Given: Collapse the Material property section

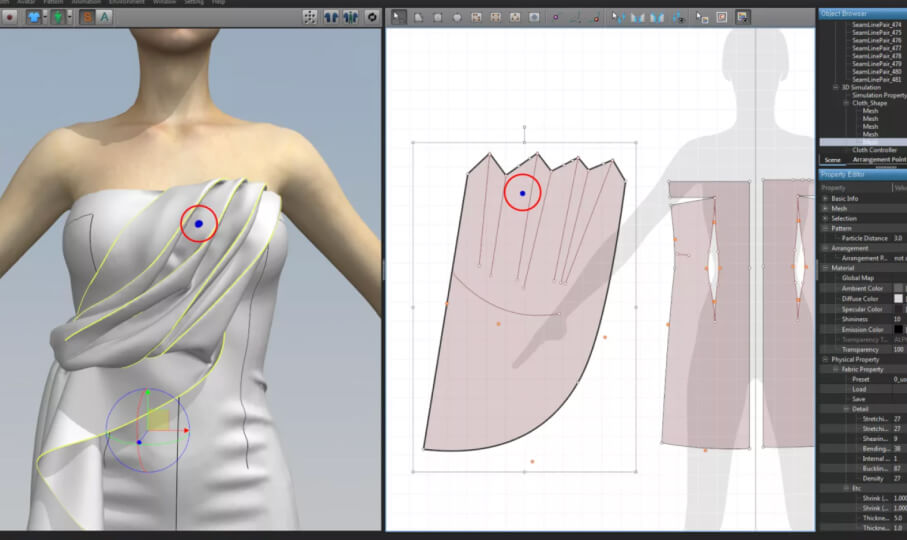Looking at the screenshot, I should click(825, 268).
